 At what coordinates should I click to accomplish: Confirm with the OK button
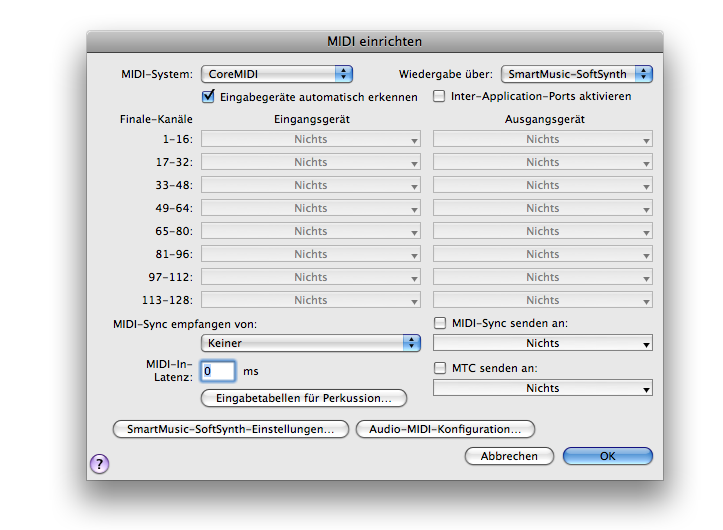(x=608, y=456)
